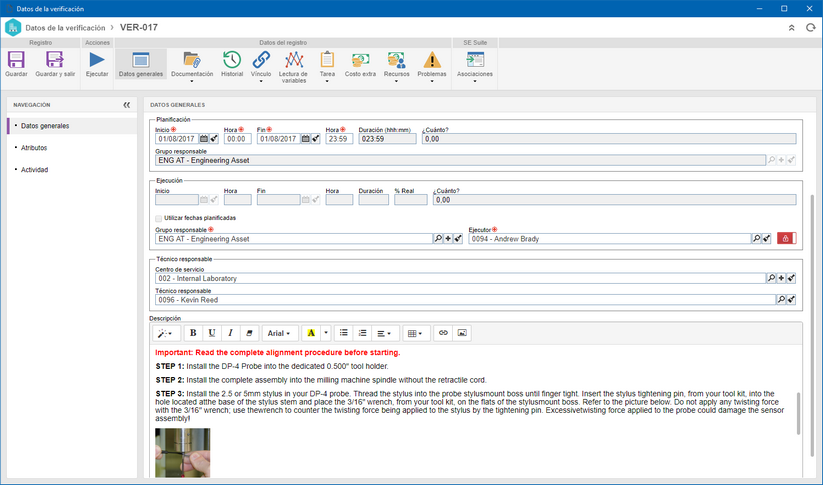The image size is (823, 485).
Task: Apply yellow highlight color A
Action: [x=311, y=333]
